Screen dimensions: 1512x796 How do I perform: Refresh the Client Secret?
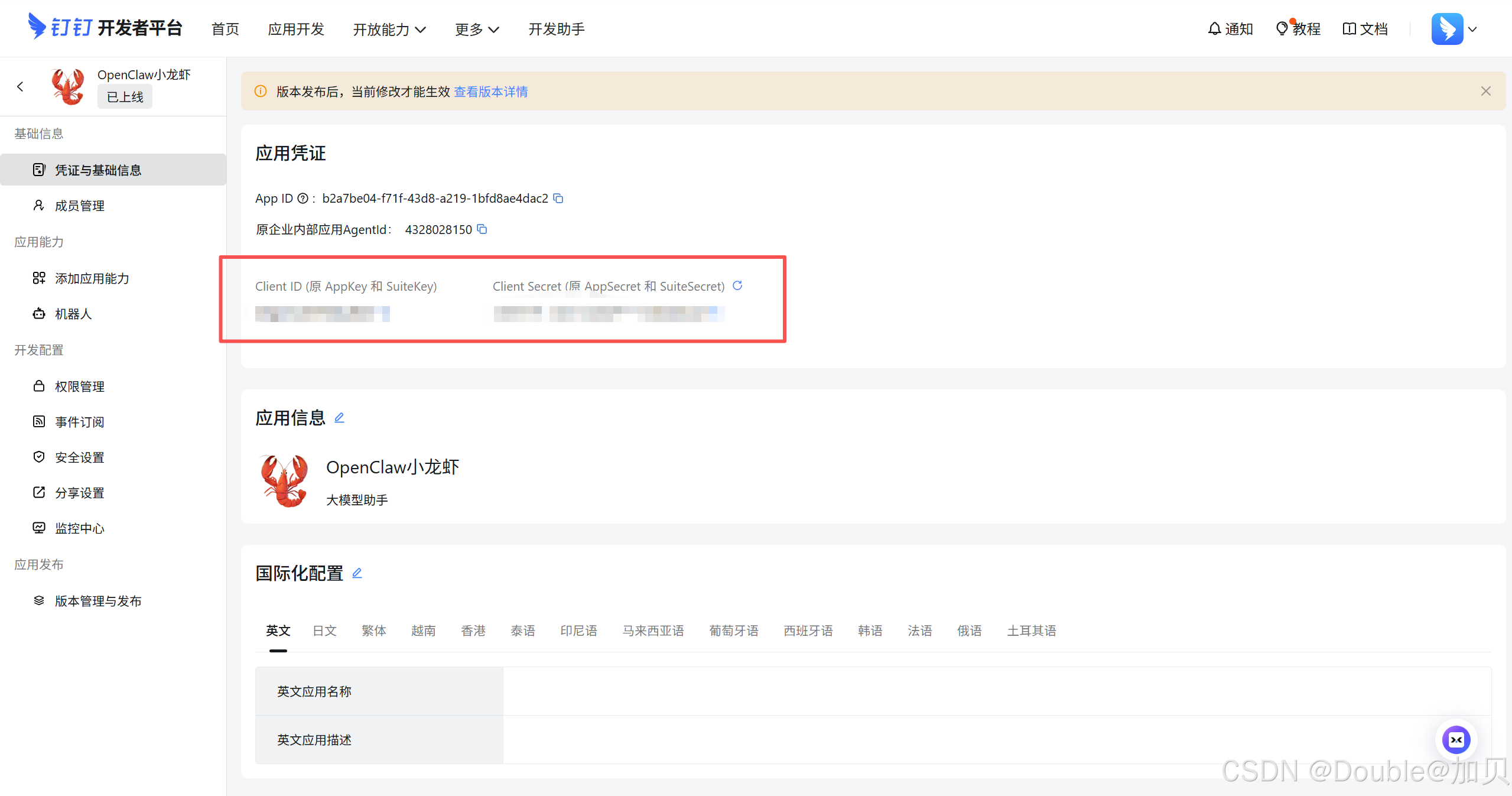coord(737,286)
